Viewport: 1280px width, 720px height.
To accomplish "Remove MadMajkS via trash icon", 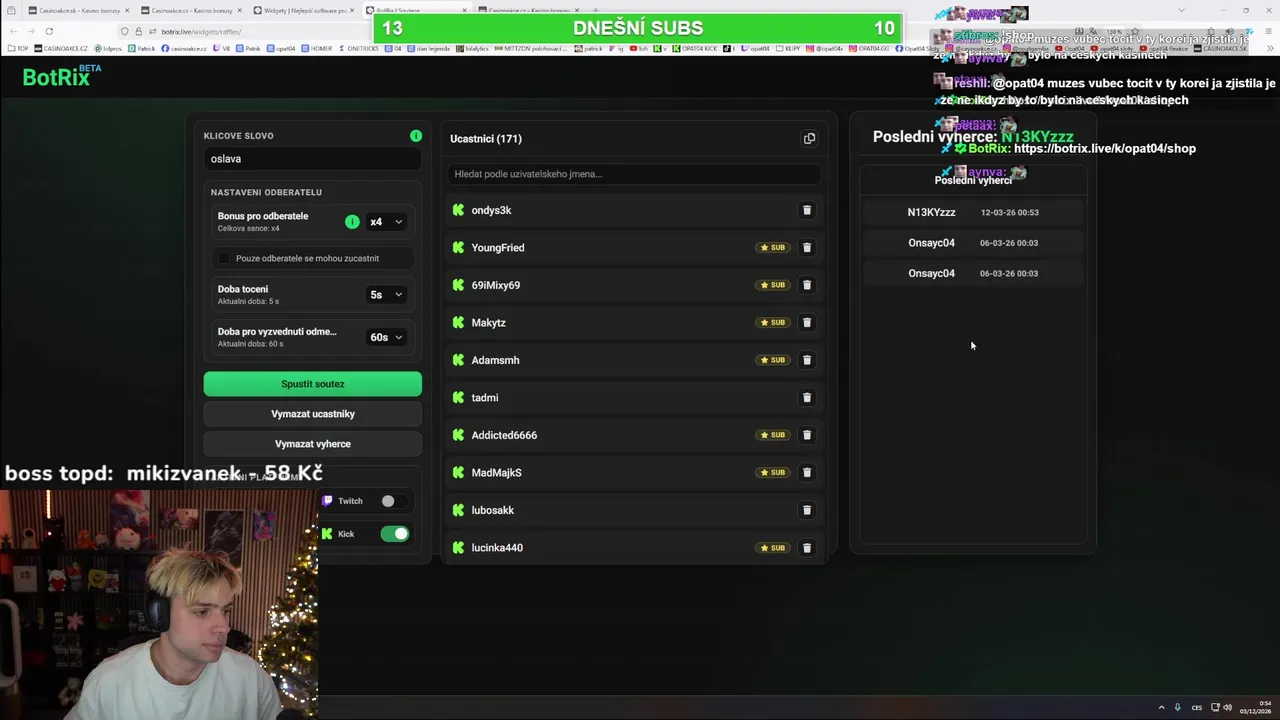I will 807,473.
